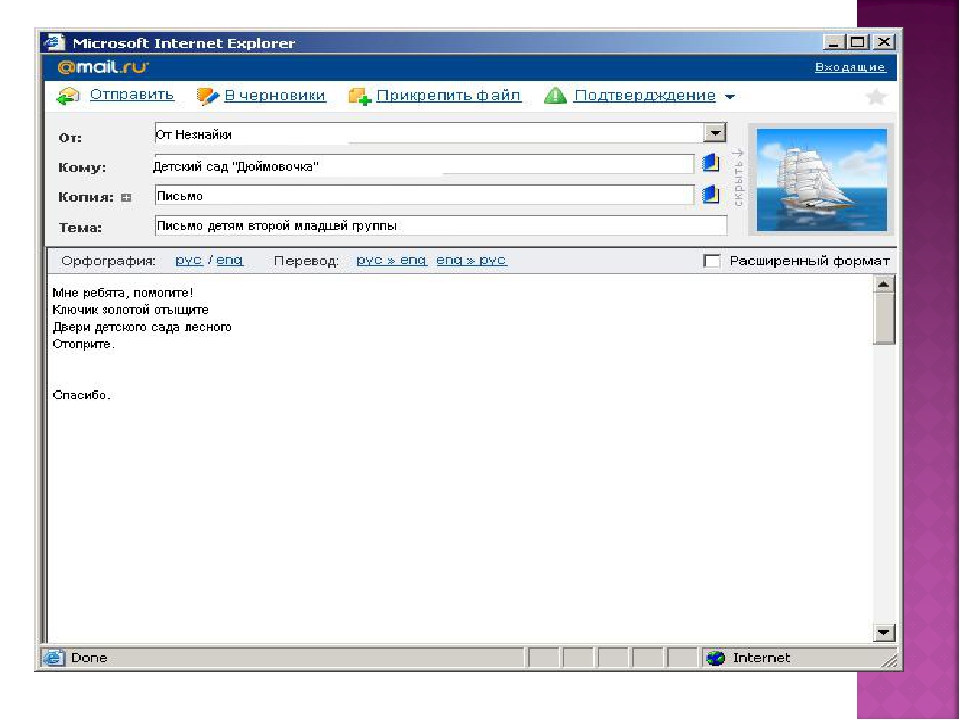The height and width of the screenshot is (720, 960).
Task: Click the green confirmation warning icon
Action: coord(555,96)
